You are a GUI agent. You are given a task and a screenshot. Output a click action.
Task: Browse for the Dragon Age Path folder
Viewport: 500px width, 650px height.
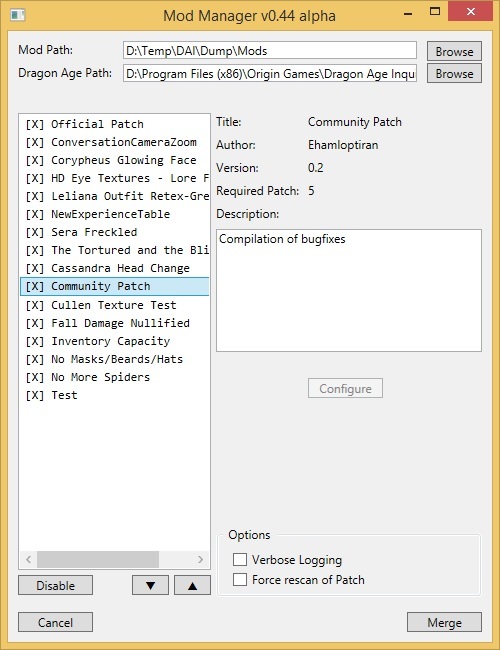(x=454, y=73)
